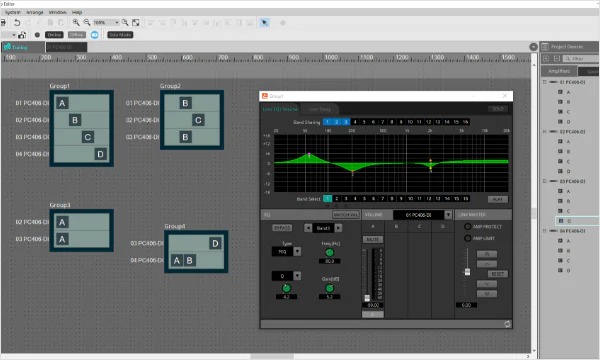Click the Solo Mode button
Screen dimensions: 600x360
point(120,35)
